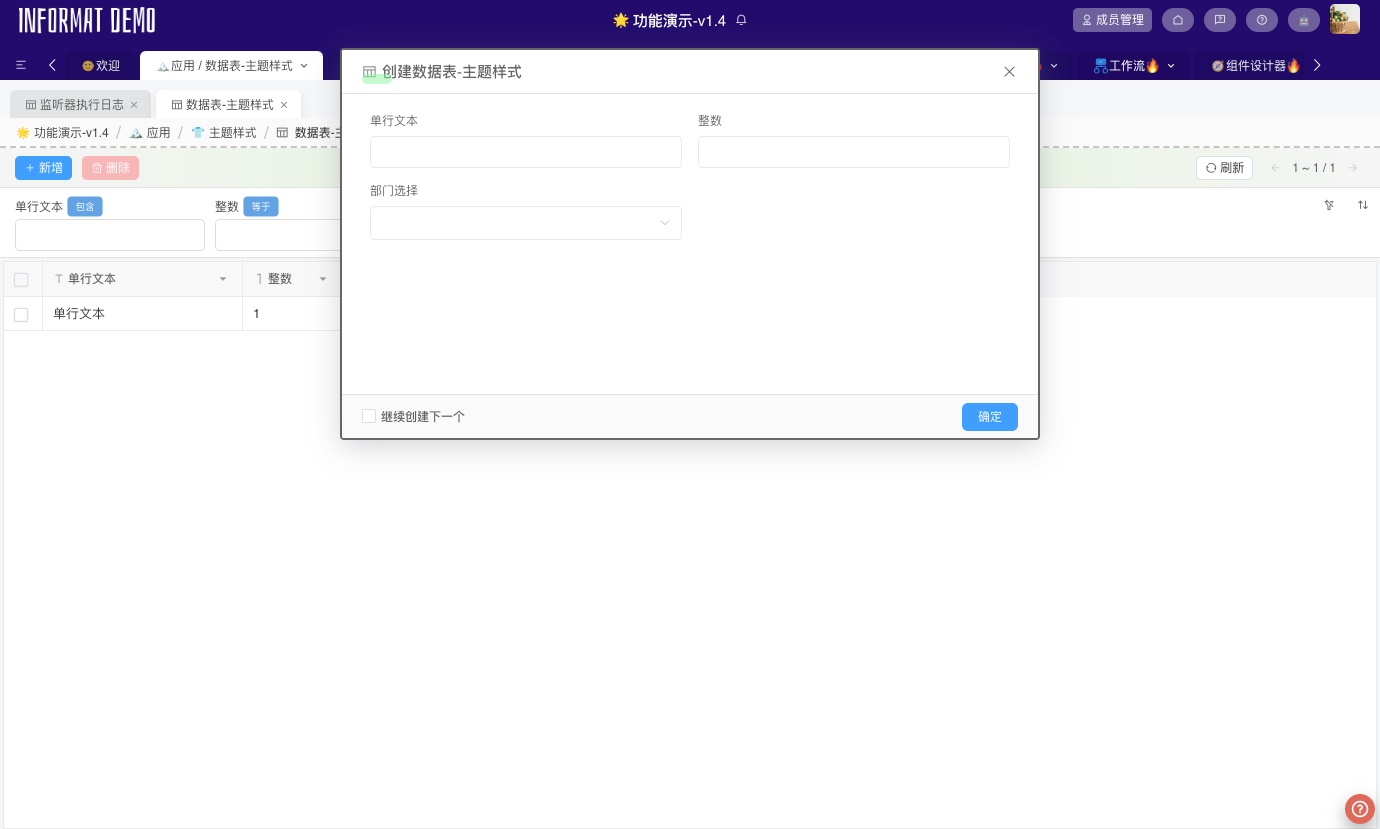Click the feedback message icon in top bar

coord(1220,19)
